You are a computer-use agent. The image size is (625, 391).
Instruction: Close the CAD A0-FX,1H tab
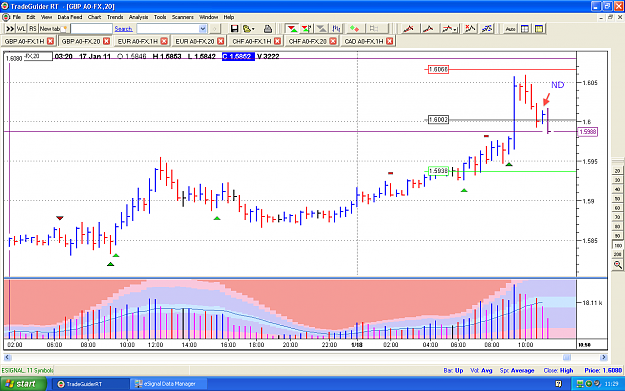pyautogui.click(x=389, y=41)
